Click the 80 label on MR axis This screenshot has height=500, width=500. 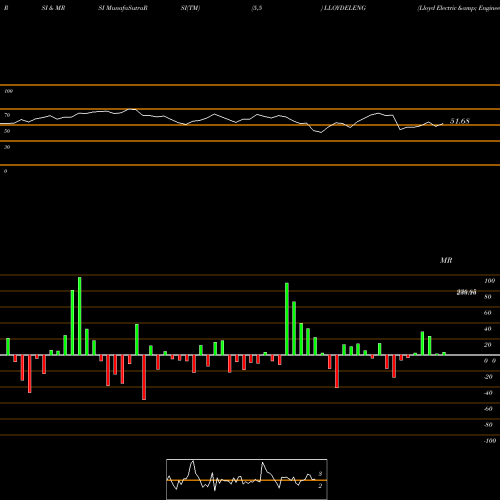[x=488, y=297]
